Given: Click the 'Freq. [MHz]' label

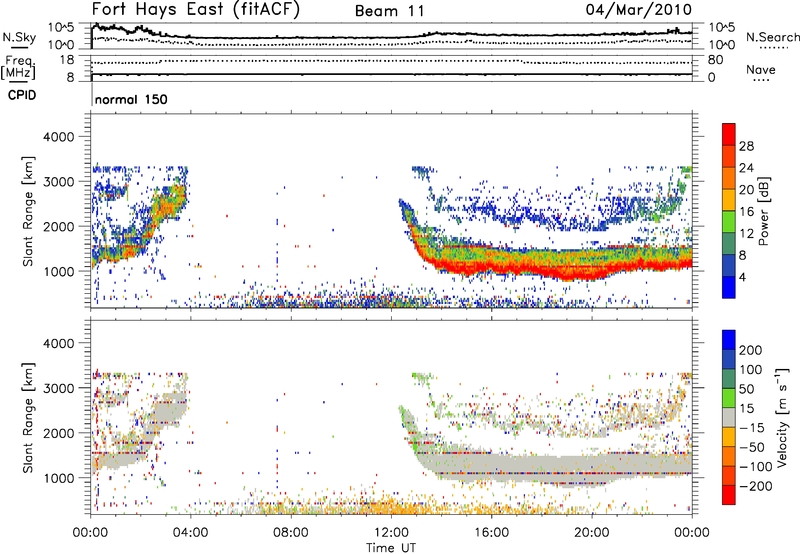Looking at the screenshot, I should (x=18, y=68).
